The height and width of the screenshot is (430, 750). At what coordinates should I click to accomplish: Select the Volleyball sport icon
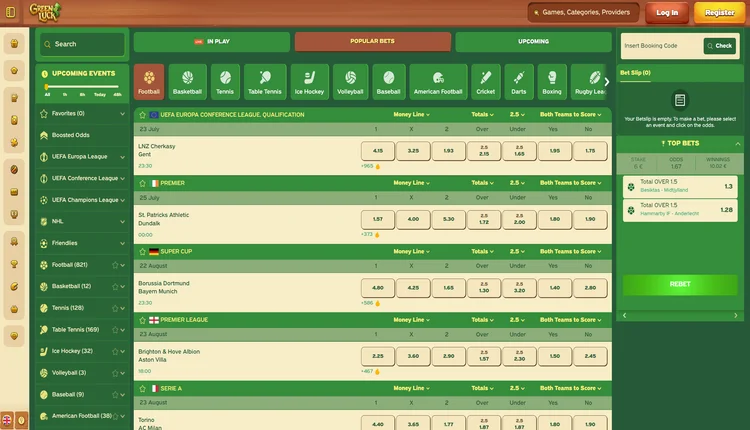click(x=350, y=82)
